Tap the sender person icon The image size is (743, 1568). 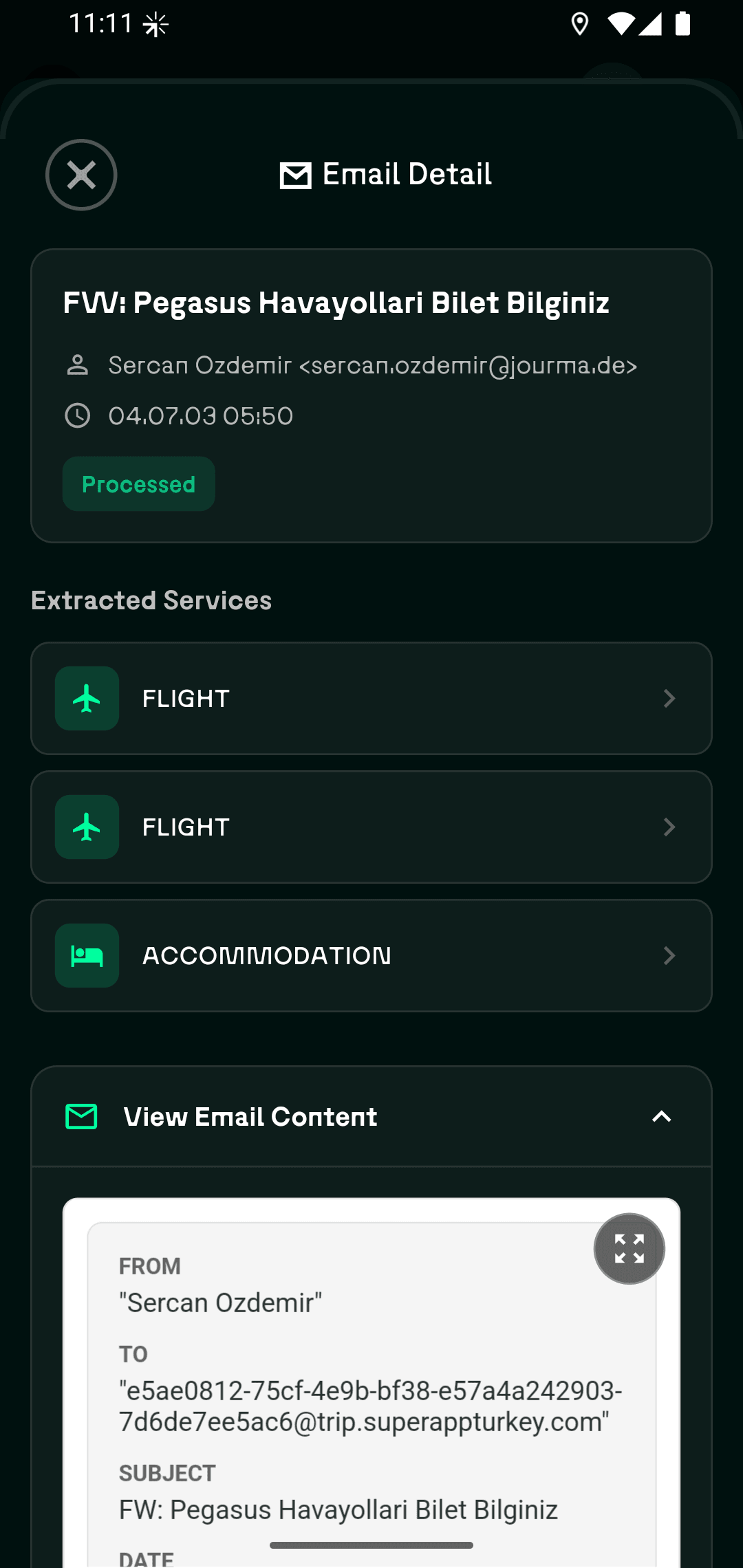77,365
